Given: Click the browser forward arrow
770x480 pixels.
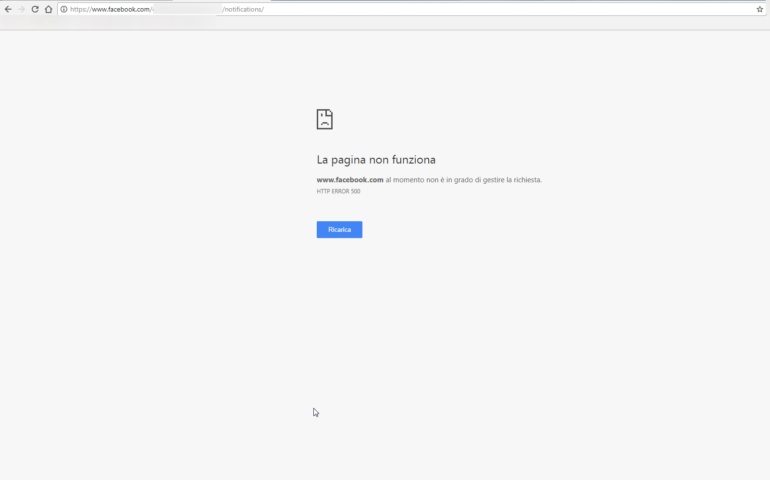Looking at the screenshot, I should tap(22, 9).
